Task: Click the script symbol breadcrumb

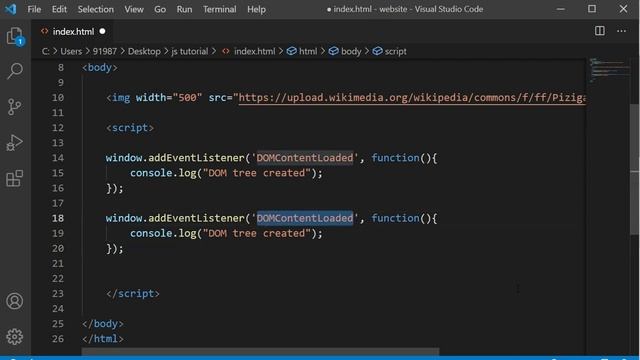Action: (390, 51)
